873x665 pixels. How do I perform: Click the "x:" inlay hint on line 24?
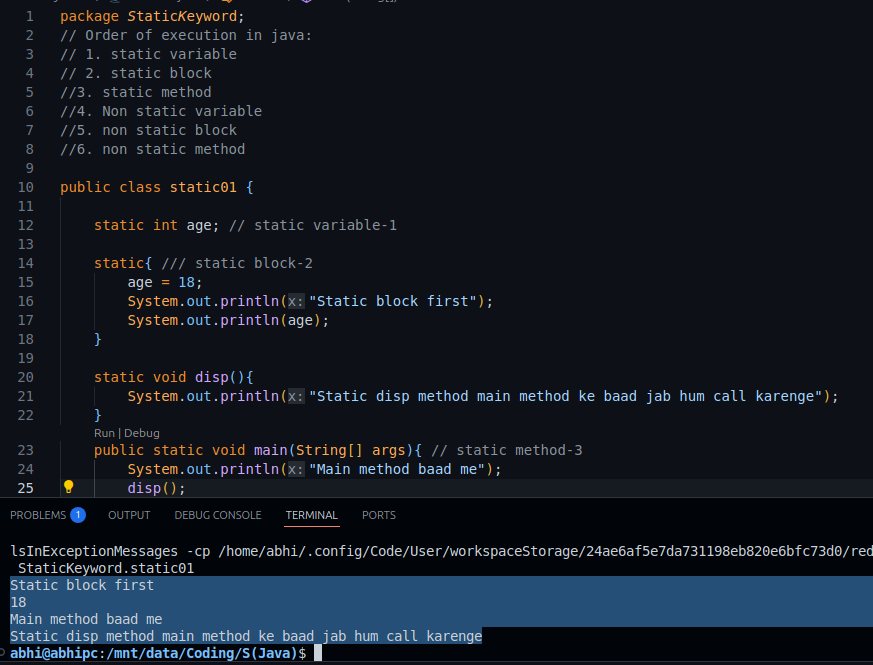[x=296, y=469]
